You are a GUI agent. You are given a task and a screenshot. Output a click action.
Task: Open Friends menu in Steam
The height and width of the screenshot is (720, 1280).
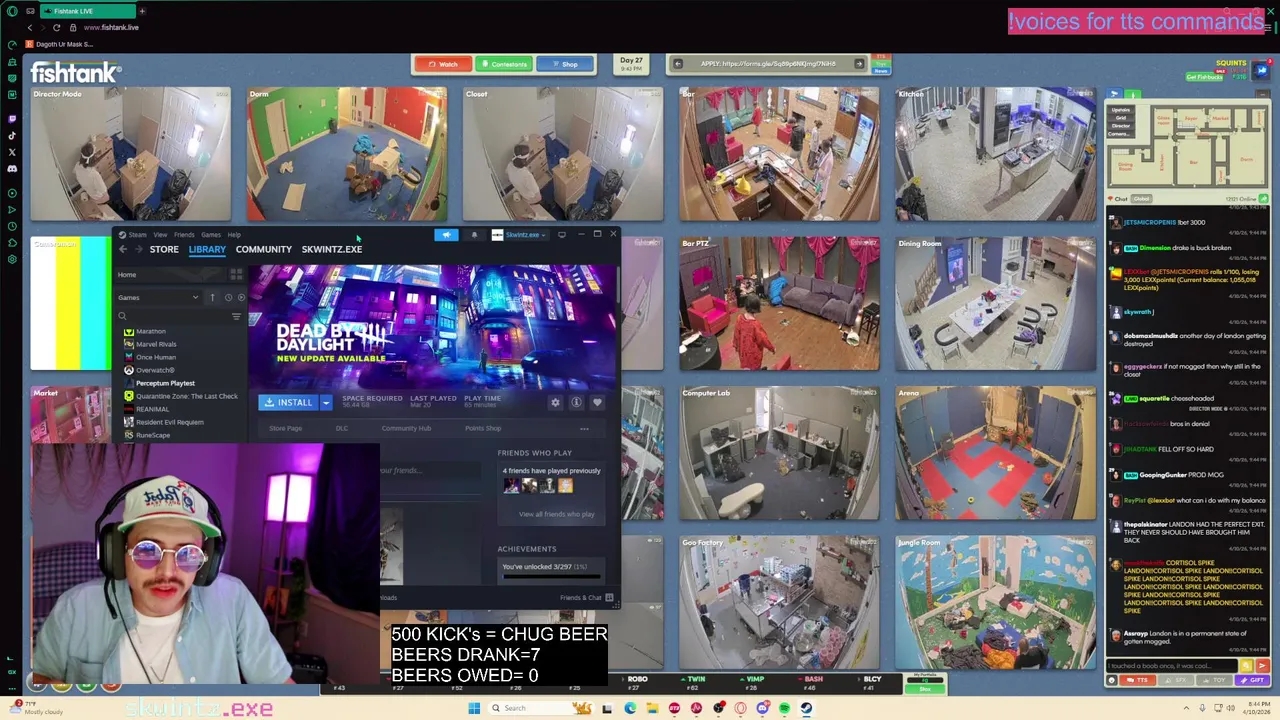[x=184, y=235]
